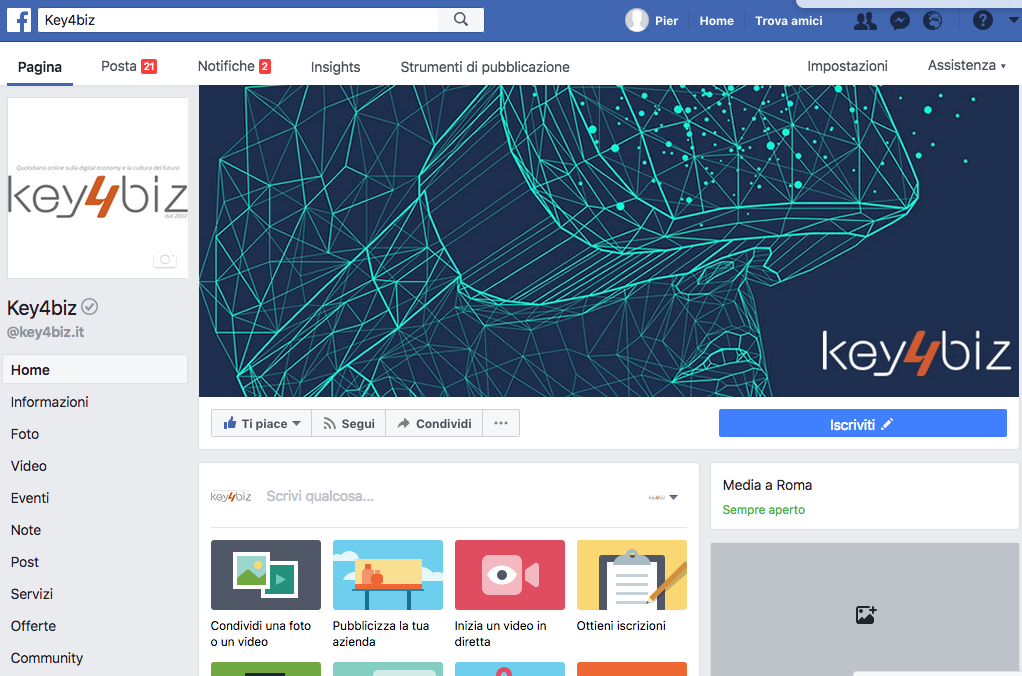Open Foto in the sidebar
The image size is (1022, 676).
[25, 434]
